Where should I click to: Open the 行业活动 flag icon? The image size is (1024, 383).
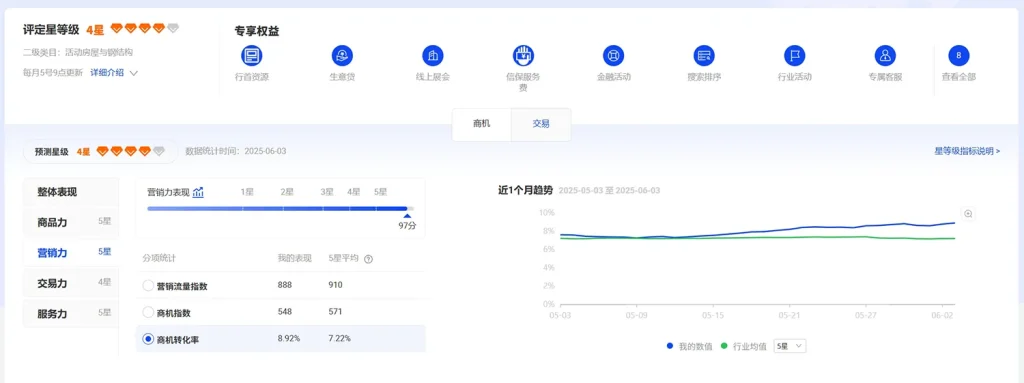coord(795,56)
